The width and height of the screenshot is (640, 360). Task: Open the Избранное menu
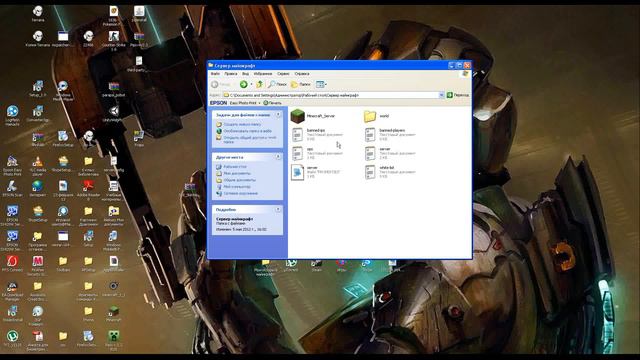coord(263,74)
